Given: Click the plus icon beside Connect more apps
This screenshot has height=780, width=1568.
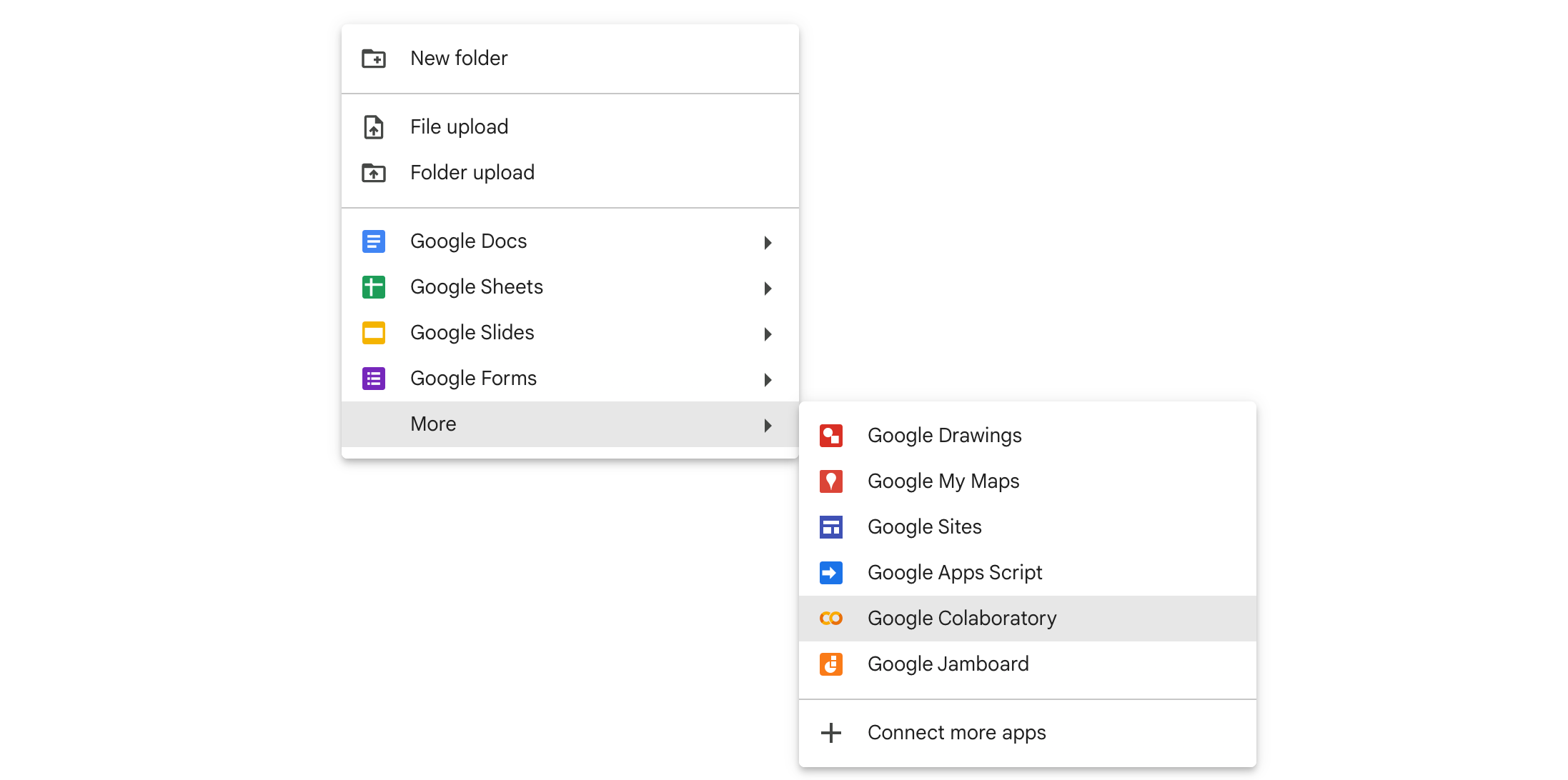Looking at the screenshot, I should click(830, 733).
